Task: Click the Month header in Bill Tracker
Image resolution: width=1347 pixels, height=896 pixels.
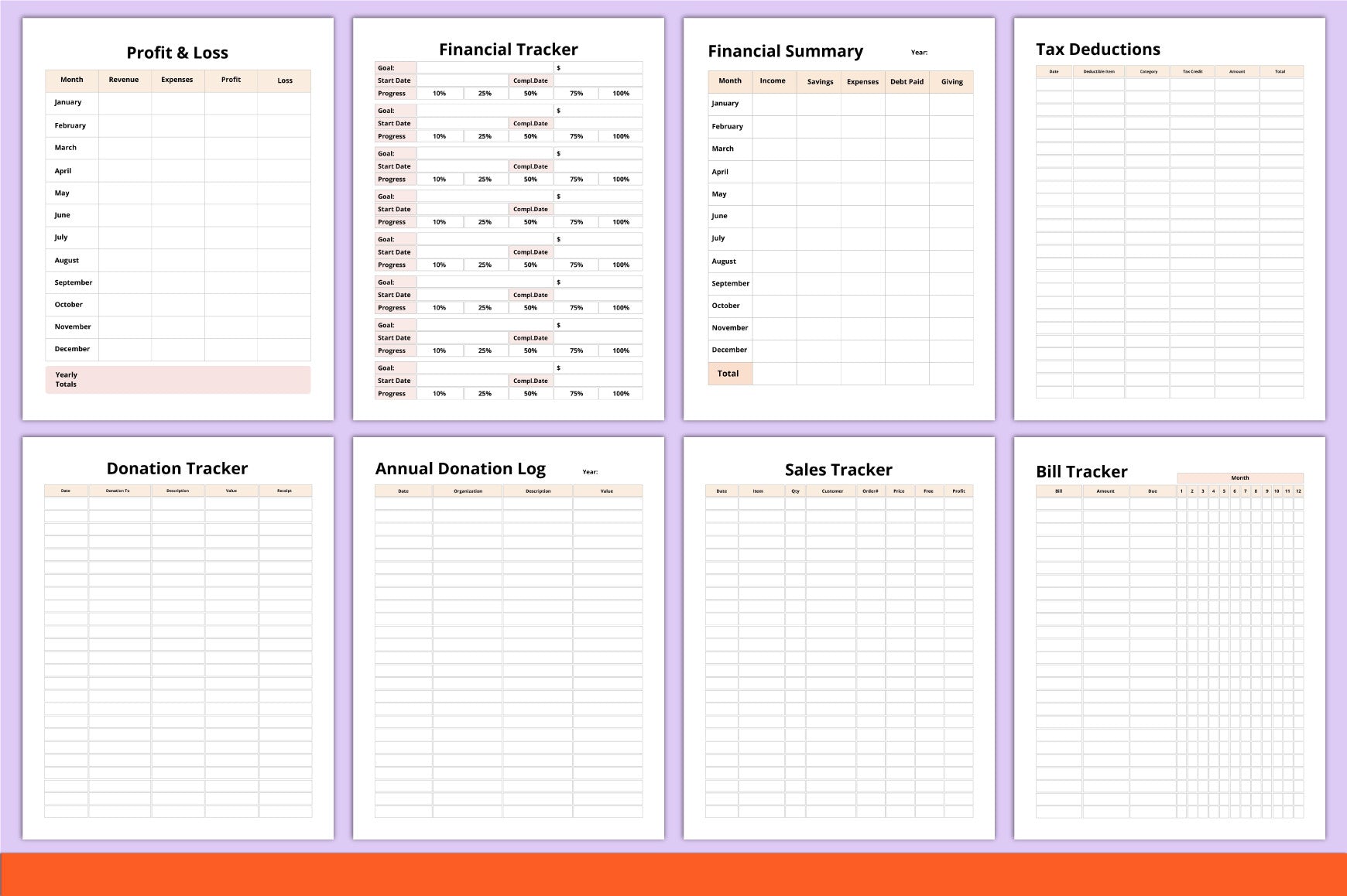Action: click(1240, 478)
